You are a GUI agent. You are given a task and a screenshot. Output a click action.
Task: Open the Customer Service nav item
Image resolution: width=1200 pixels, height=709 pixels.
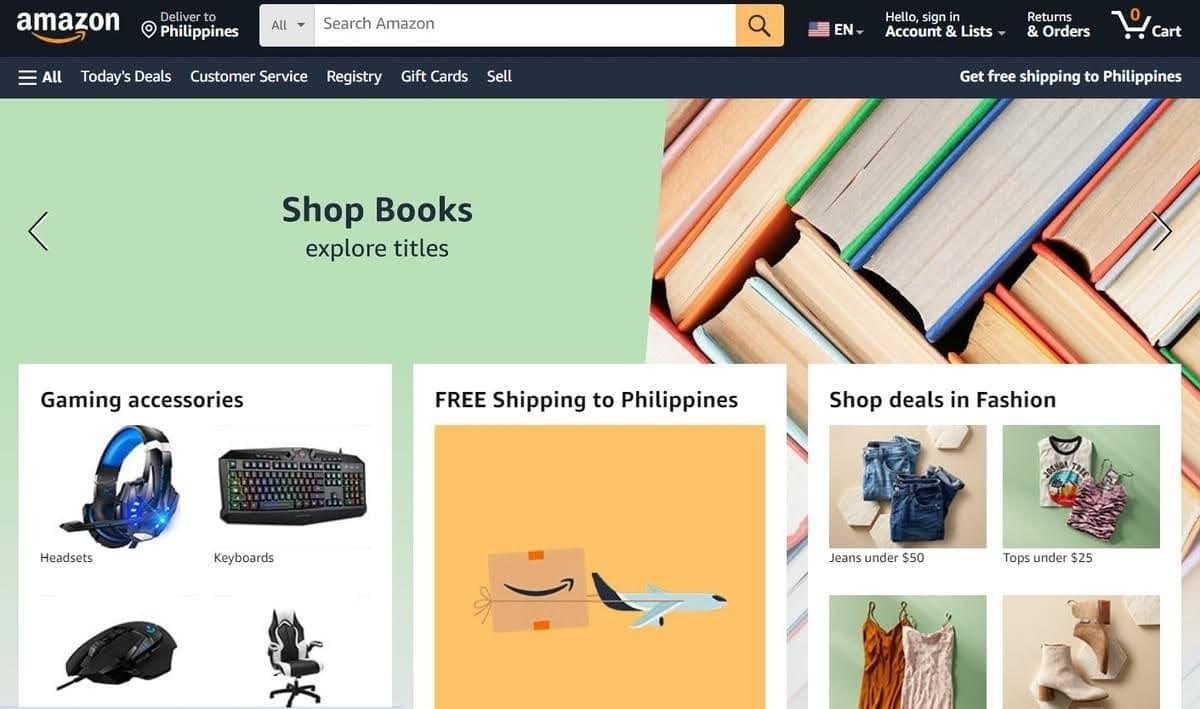249,77
